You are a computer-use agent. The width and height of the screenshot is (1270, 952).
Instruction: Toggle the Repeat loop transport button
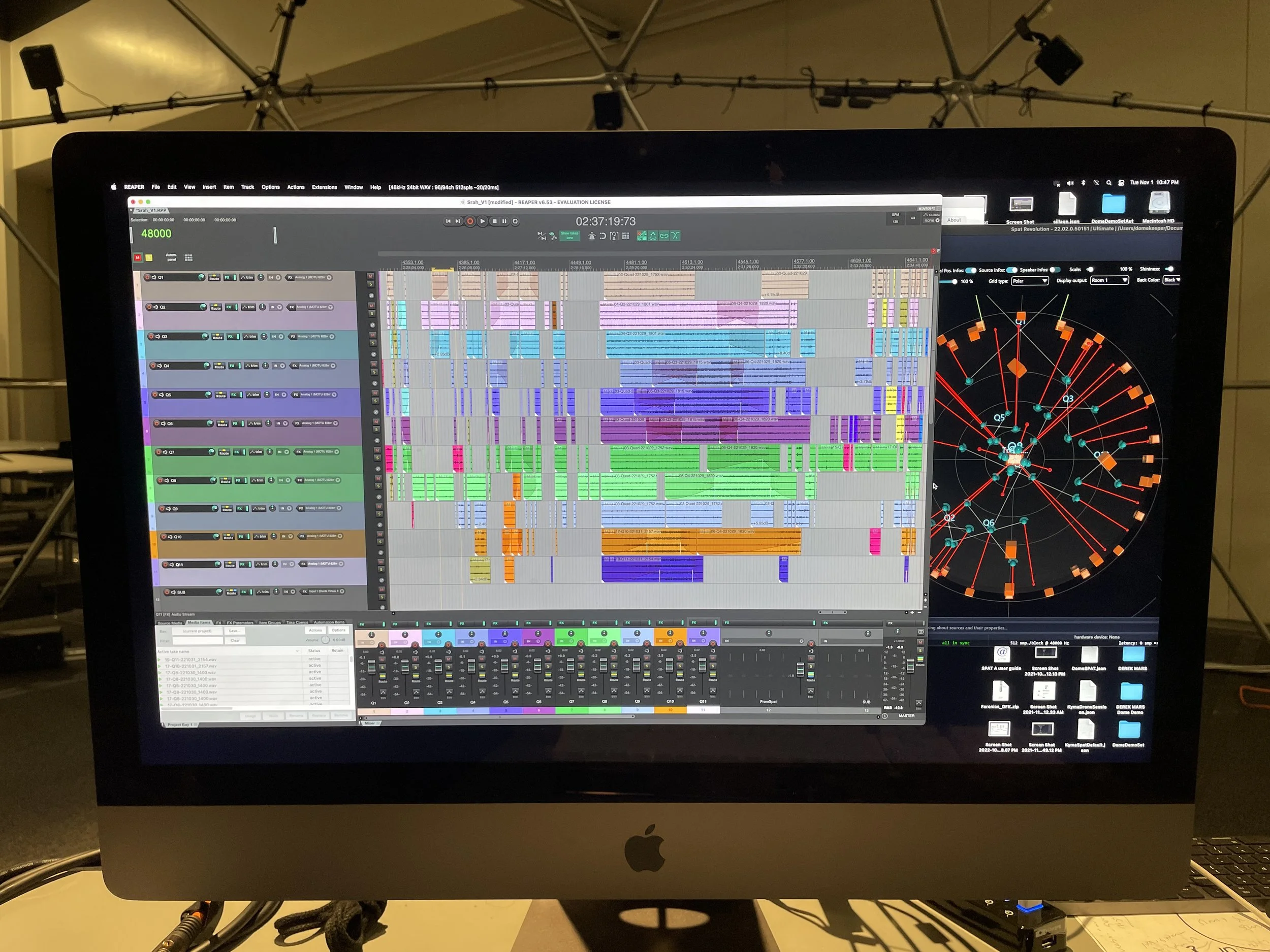point(516,221)
